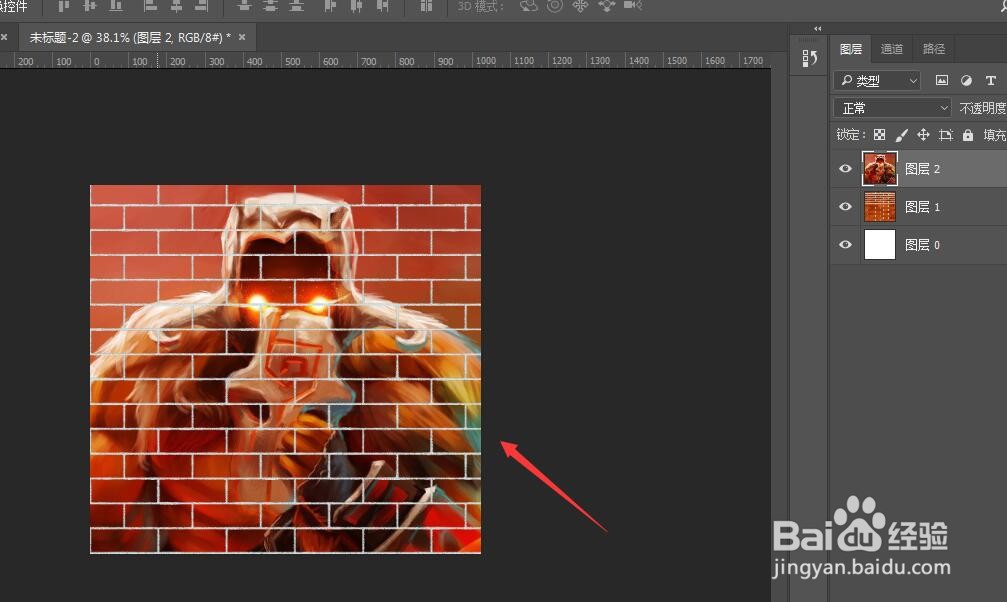Click the brick-wall warrior canvas image
Viewport: 1007px width, 602px height.
[x=285, y=369]
